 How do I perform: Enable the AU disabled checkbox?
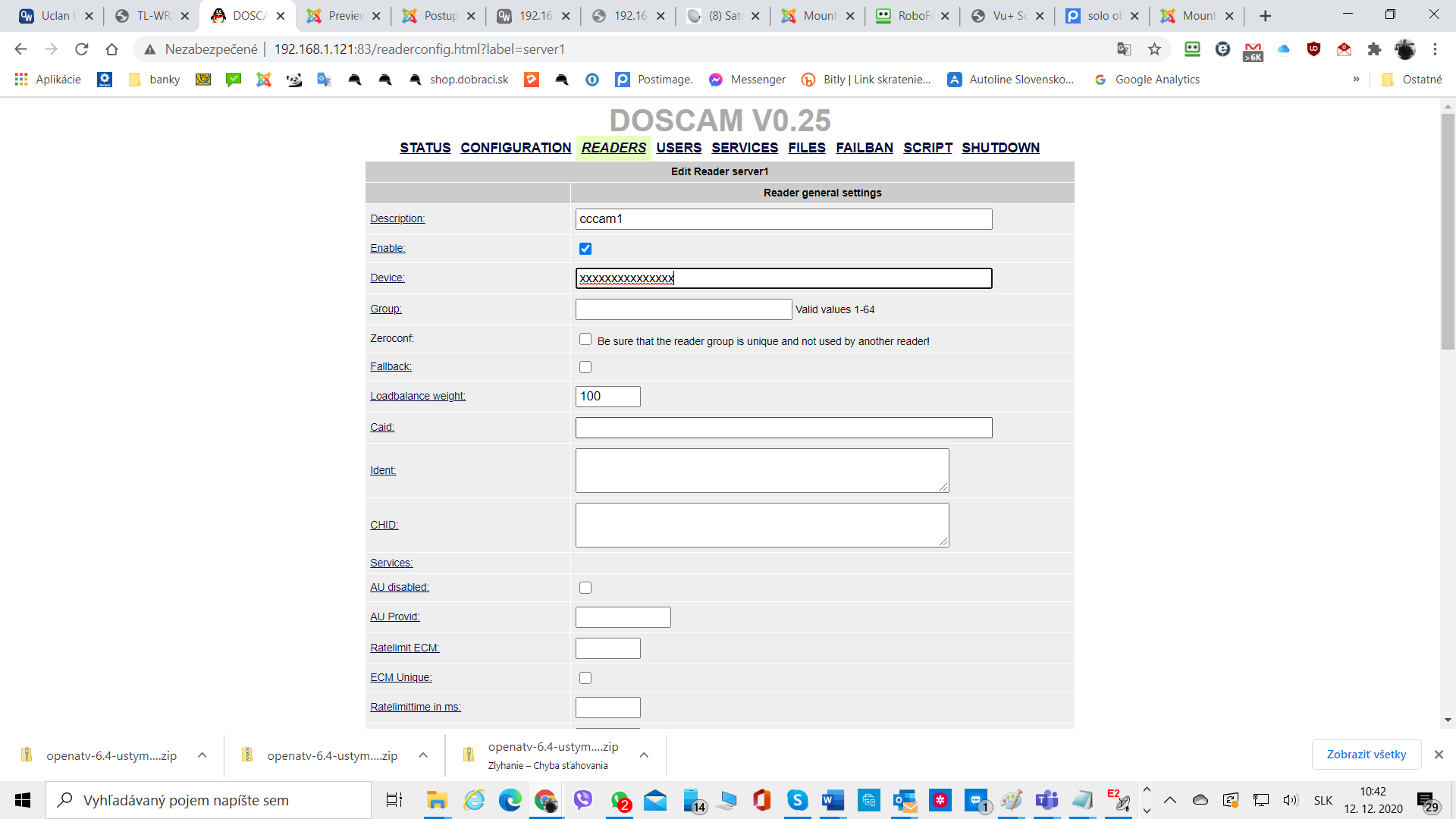pyautogui.click(x=585, y=588)
